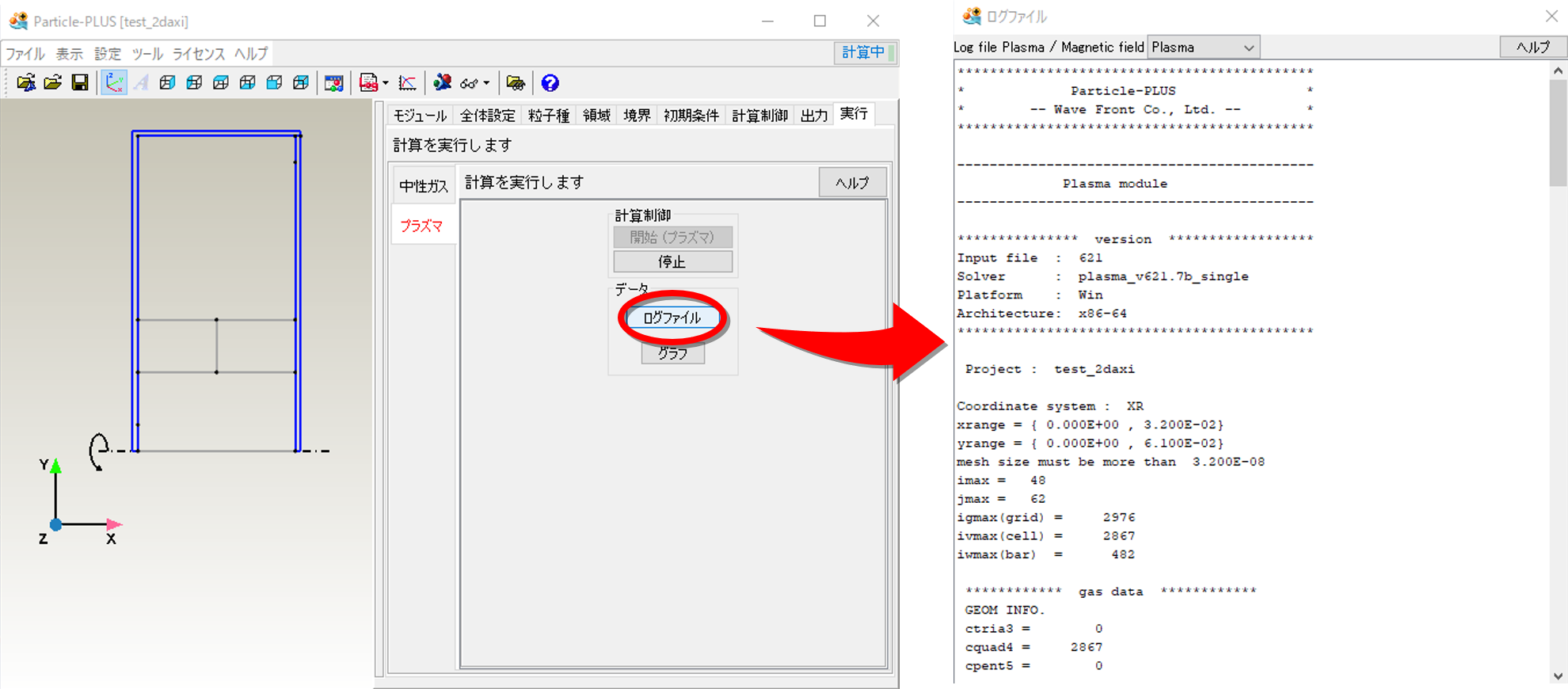Screen dimensions: 1568x689
Task: Click the ログファイル window title icon
Action: click(x=972, y=16)
